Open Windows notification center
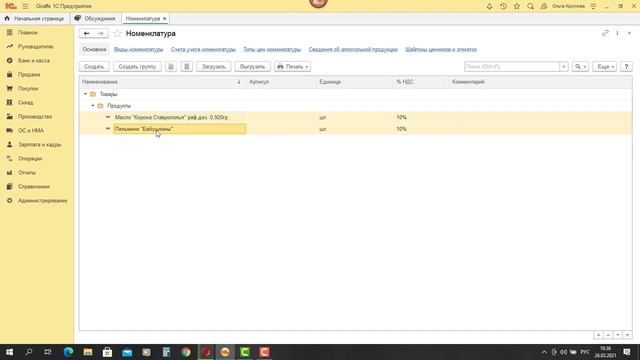This screenshot has height=360, width=640. [x=627, y=352]
